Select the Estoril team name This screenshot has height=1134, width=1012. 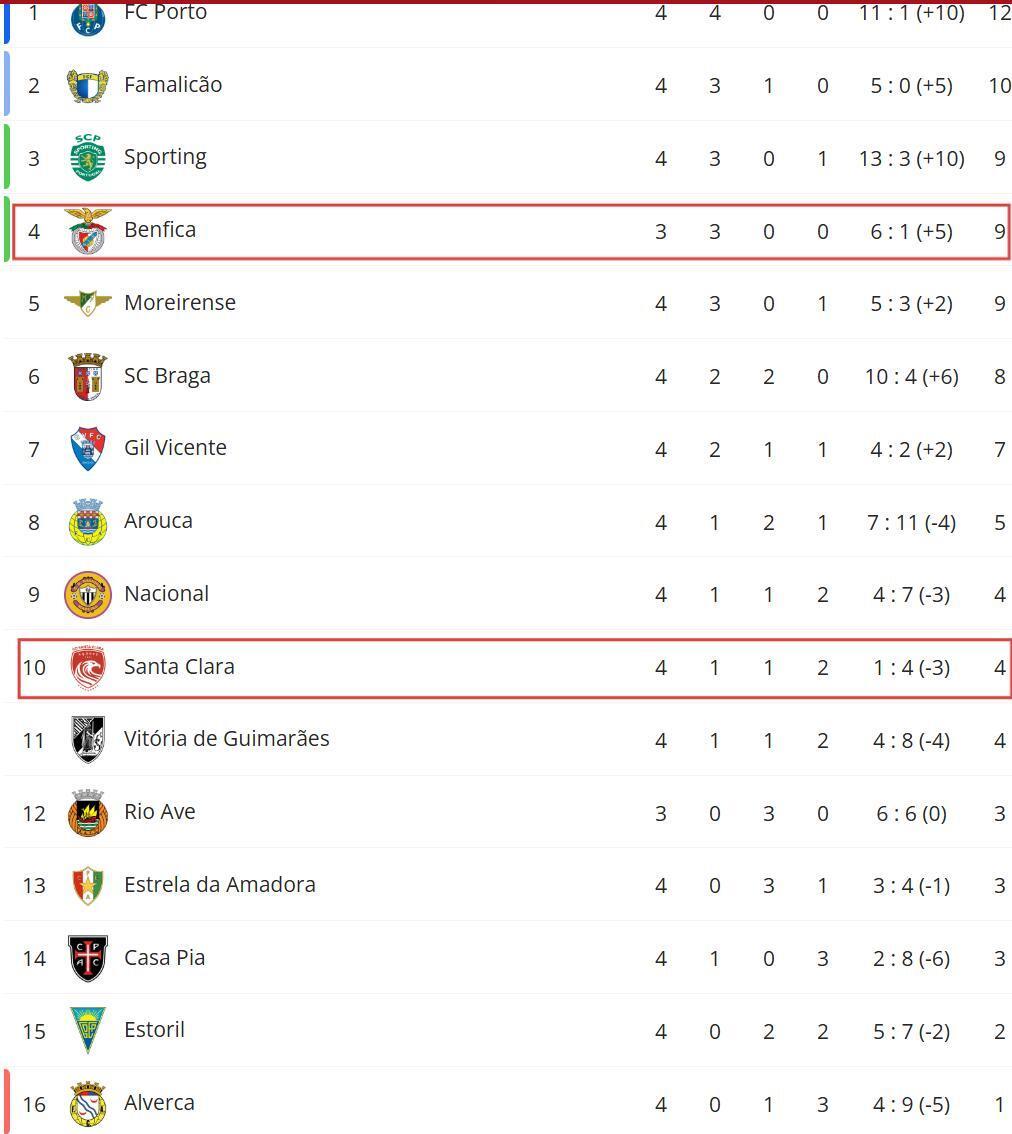(x=154, y=1030)
